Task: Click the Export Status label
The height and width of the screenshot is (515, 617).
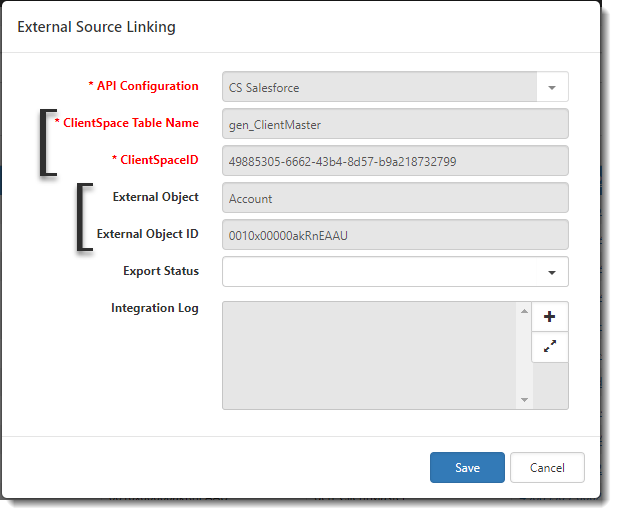Action: pos(160,271)
